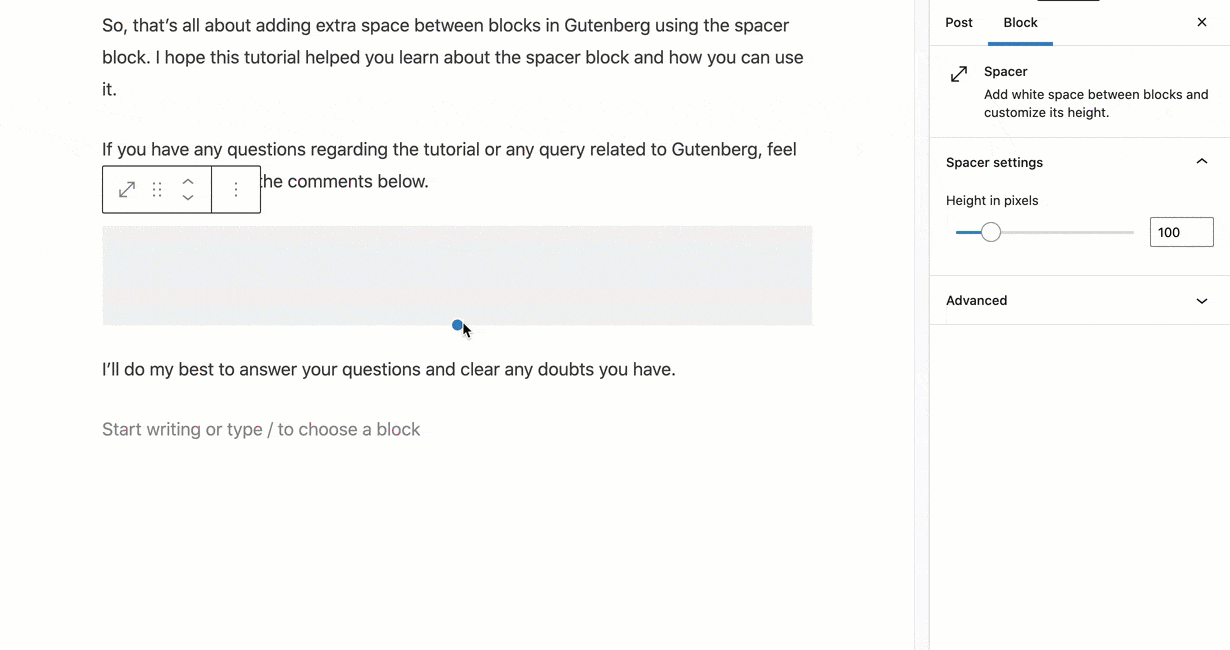Click inside the gray spacer block area

[x=457, y=273]
